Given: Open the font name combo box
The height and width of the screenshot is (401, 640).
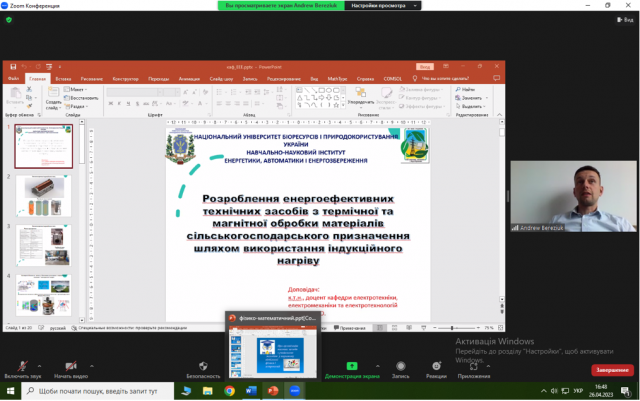Looking at the screenshot, I should click(135, 92).
